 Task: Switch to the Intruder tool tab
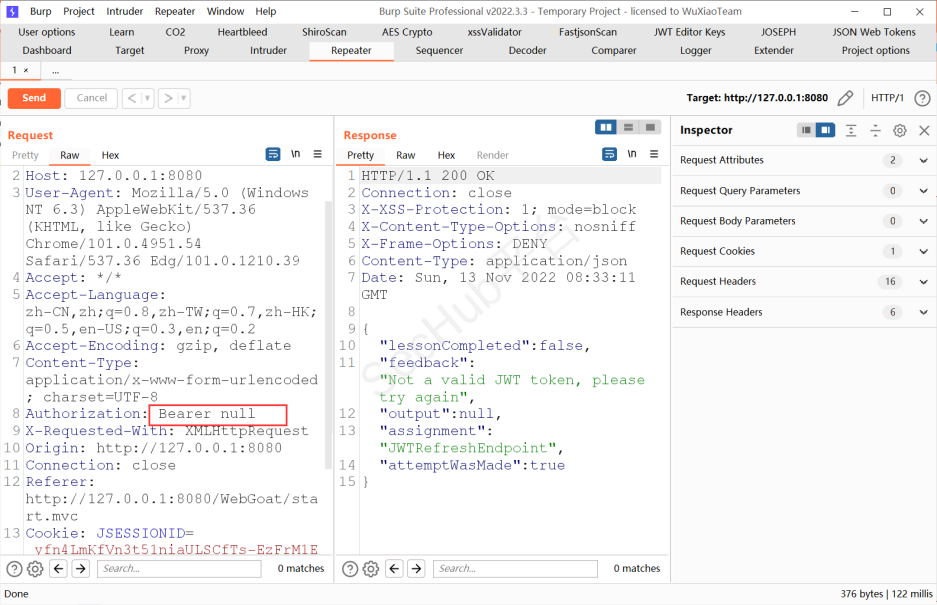click(268, 50)
